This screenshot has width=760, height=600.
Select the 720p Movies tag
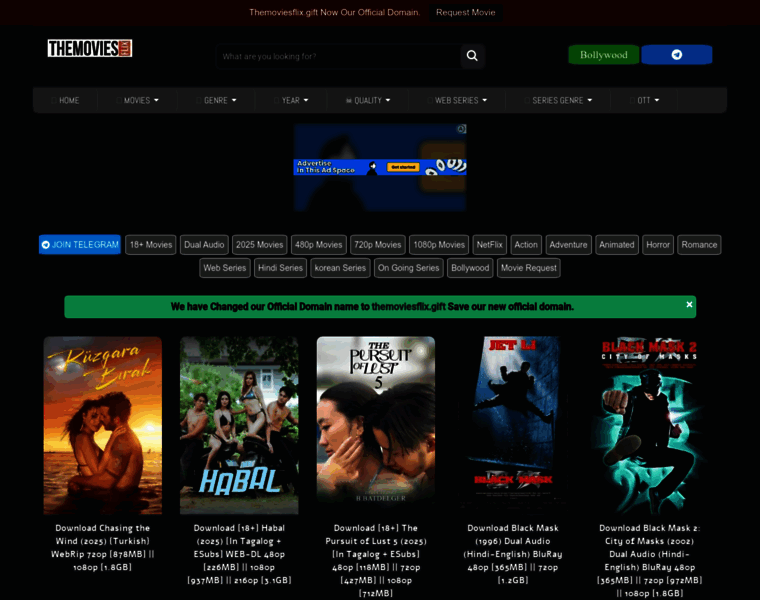coord(378,245)
